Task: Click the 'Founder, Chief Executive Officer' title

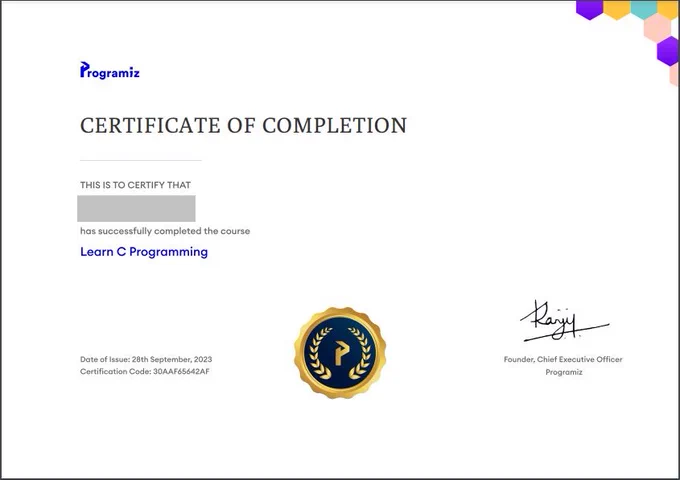Action: pos(563,359)
